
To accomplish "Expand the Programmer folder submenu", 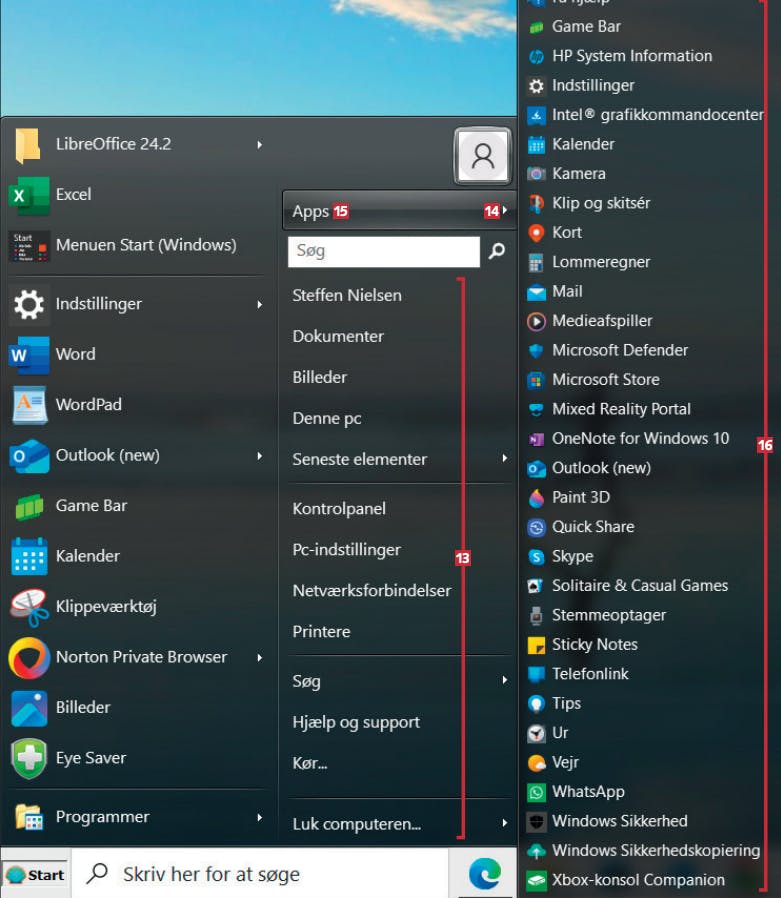I will coord(259,817).
